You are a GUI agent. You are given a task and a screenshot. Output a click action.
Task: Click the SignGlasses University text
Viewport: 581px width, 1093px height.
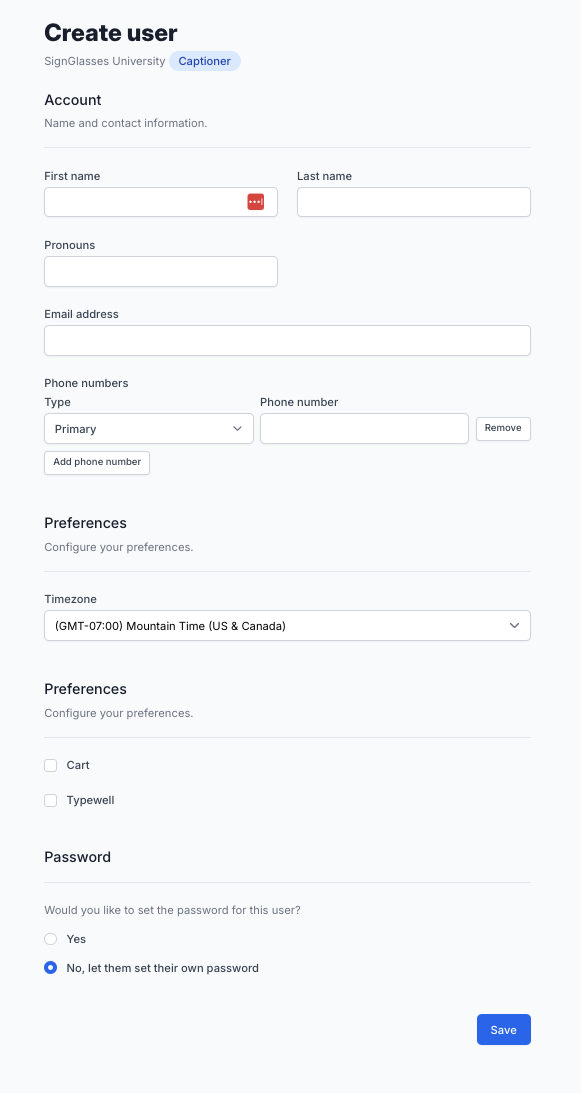coord(105,61)
